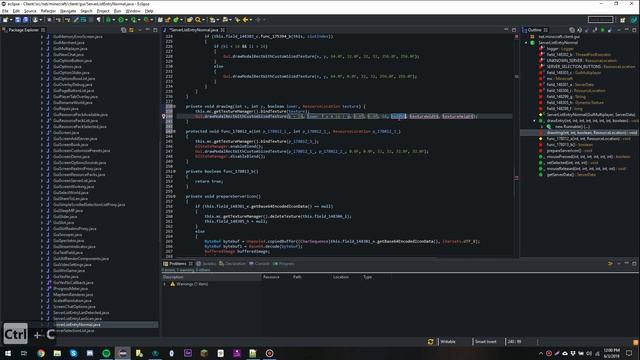640x360 pixels.
Task: Expand Warnings group in Problems view
Action: [x=164, y=284]
